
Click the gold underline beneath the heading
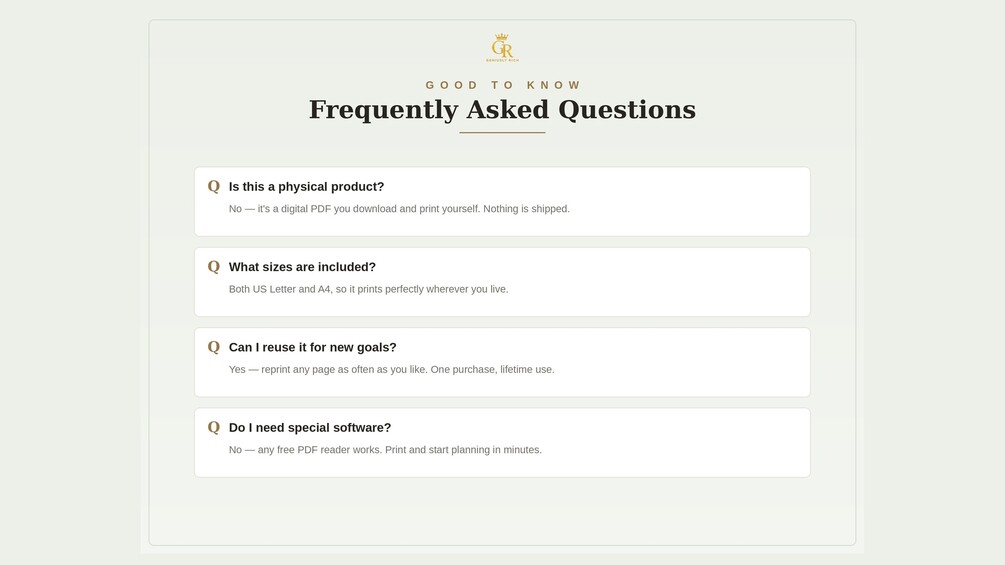point(502,133)
